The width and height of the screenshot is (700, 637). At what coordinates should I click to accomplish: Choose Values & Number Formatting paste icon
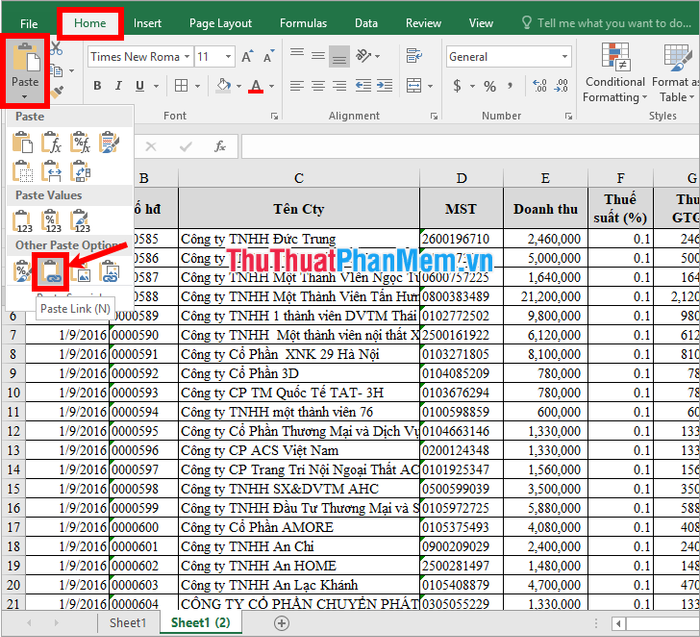tap(51, 221)
